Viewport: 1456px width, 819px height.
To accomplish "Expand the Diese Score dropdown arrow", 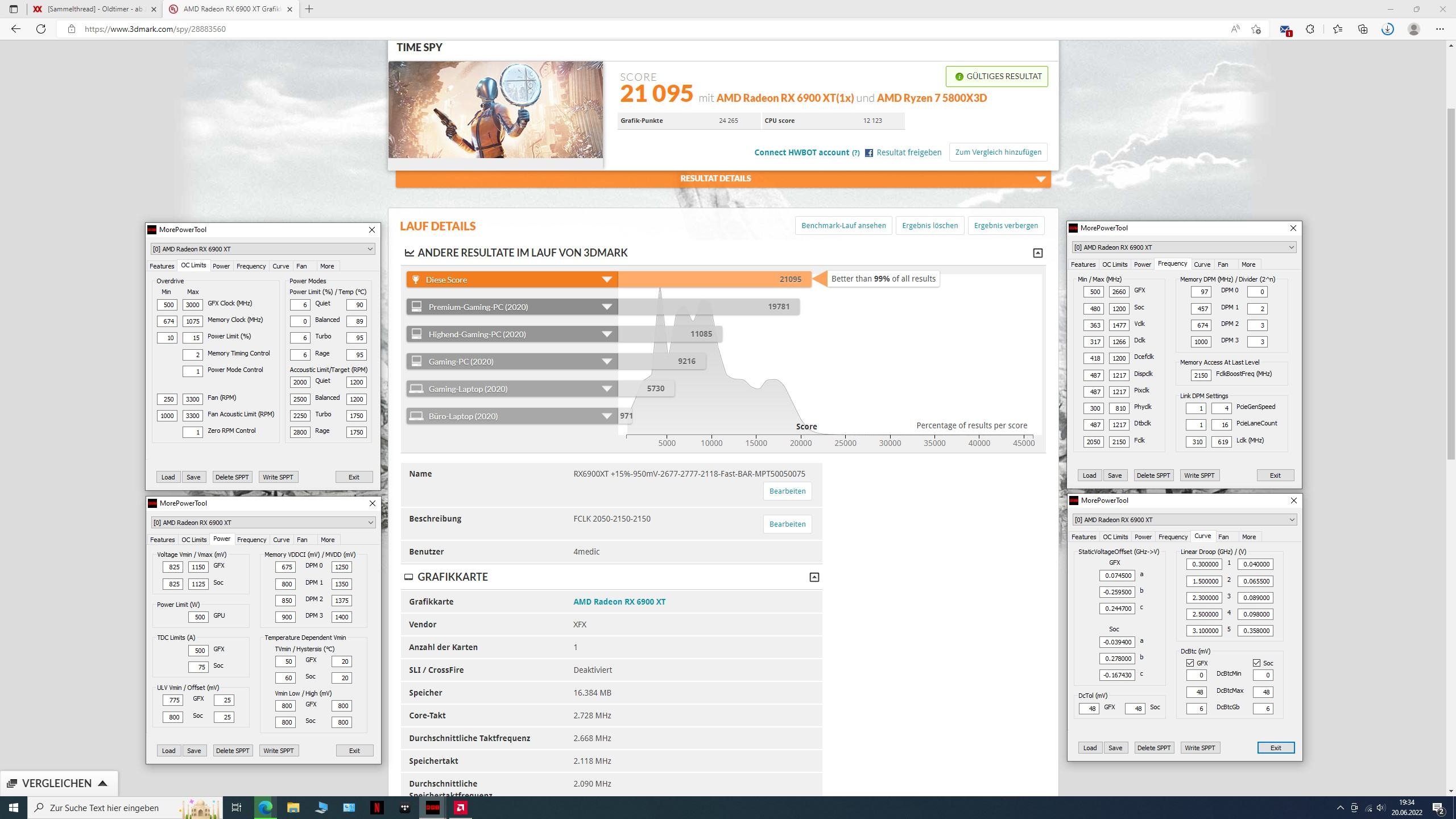I will click(606, 280).
